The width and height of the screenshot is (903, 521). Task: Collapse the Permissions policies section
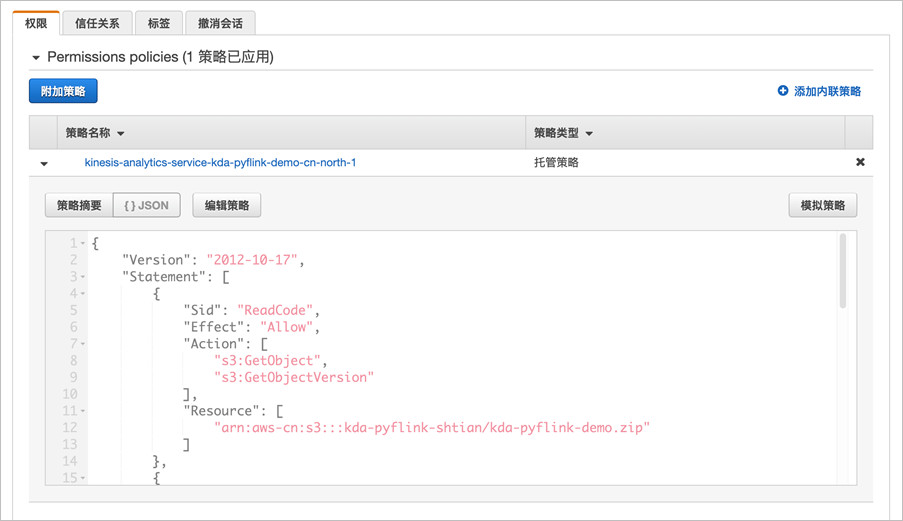36,58
